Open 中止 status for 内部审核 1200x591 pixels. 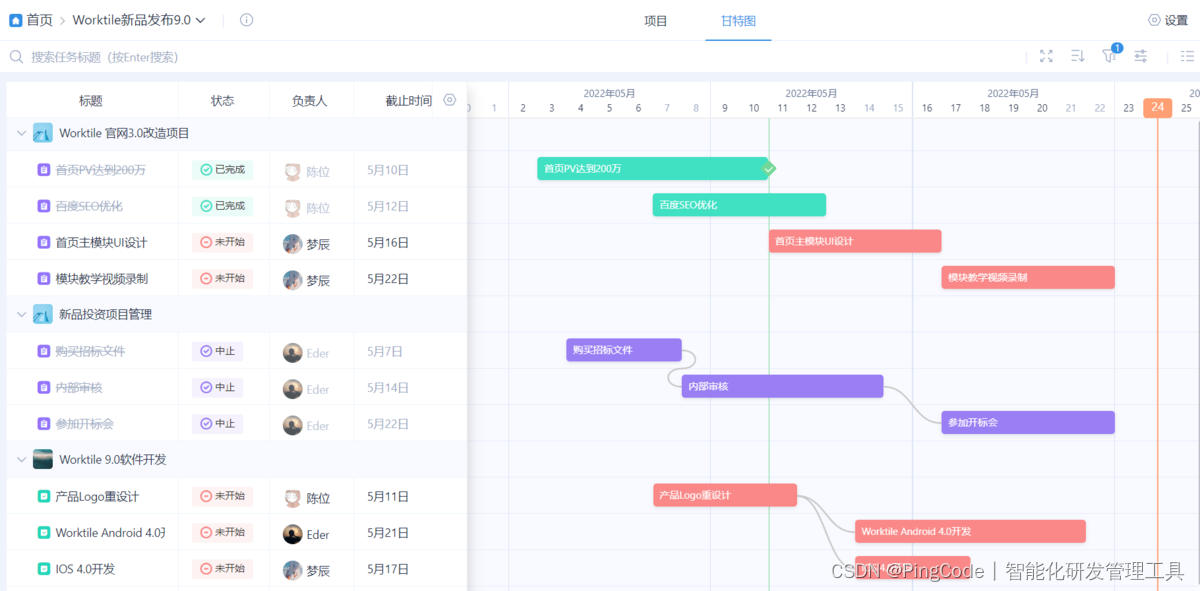[217, 387]
